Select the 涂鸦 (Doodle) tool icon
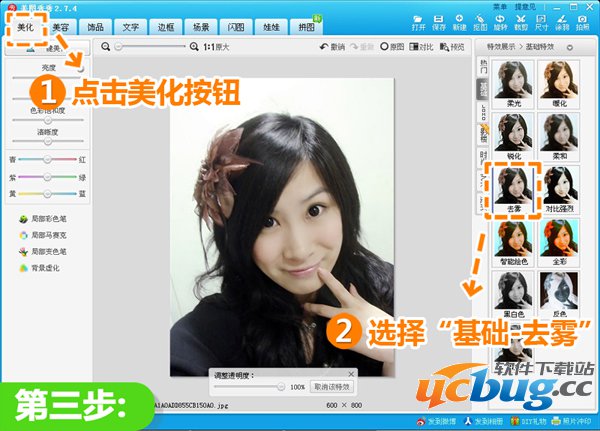 click(562, 23)
